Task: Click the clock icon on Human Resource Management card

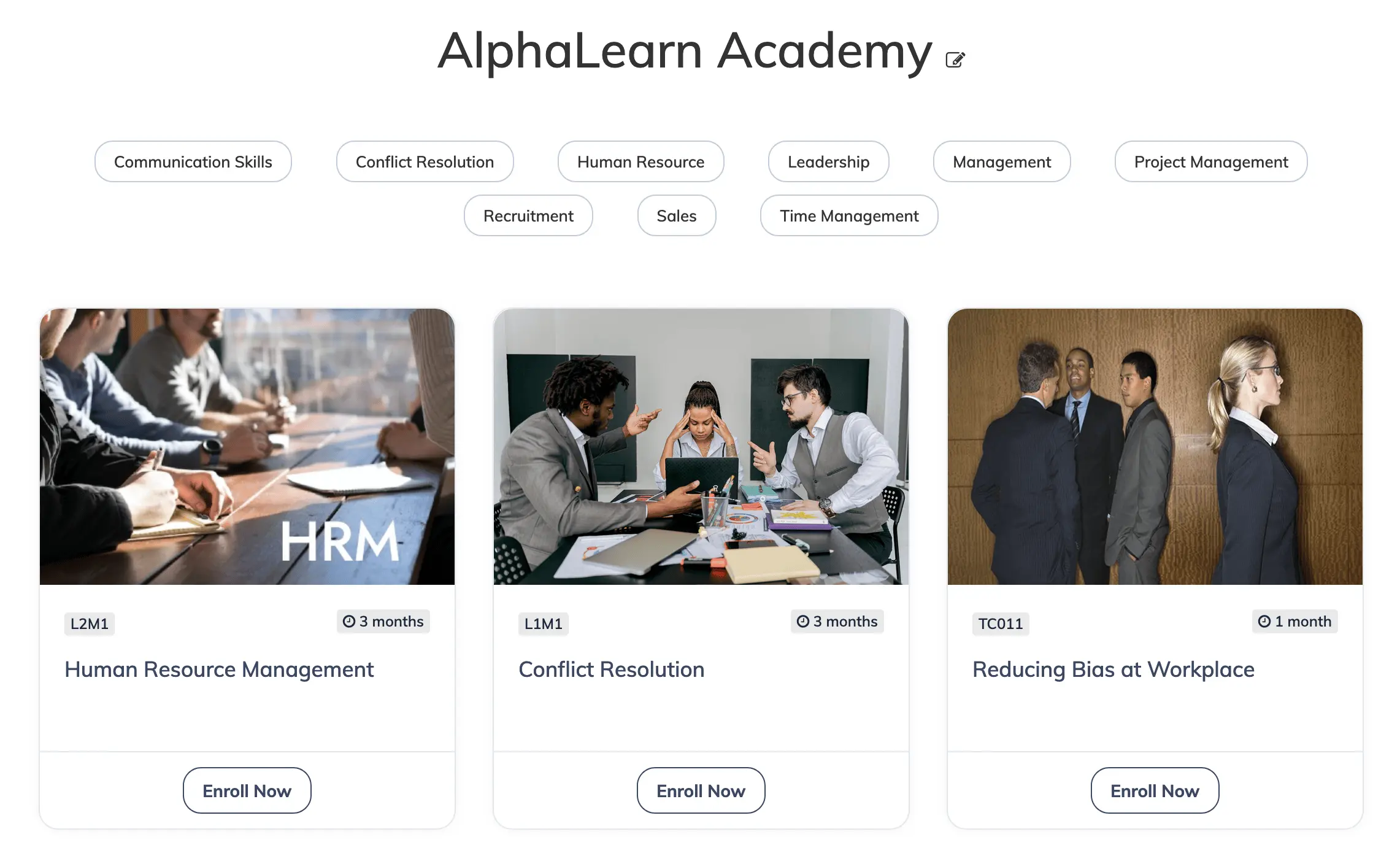Action: tap(349, 621)
